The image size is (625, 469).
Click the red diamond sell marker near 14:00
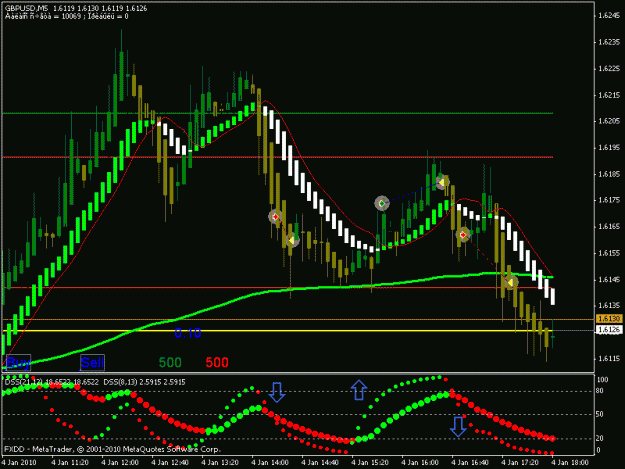(275, 217)
